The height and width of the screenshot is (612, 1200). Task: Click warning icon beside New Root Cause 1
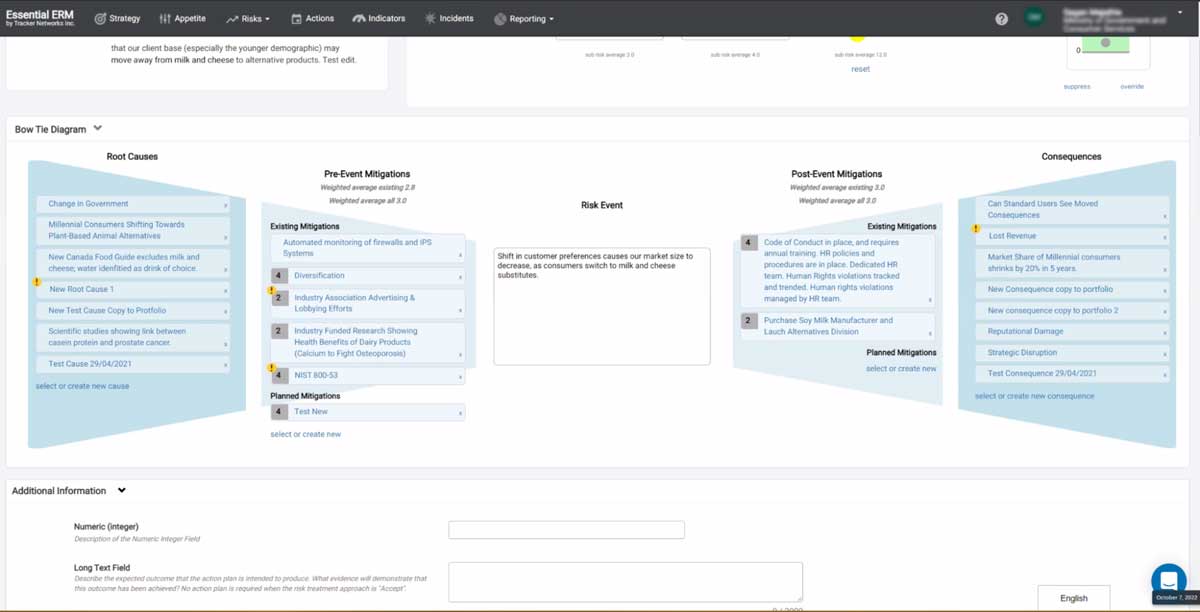coord(37,284)
